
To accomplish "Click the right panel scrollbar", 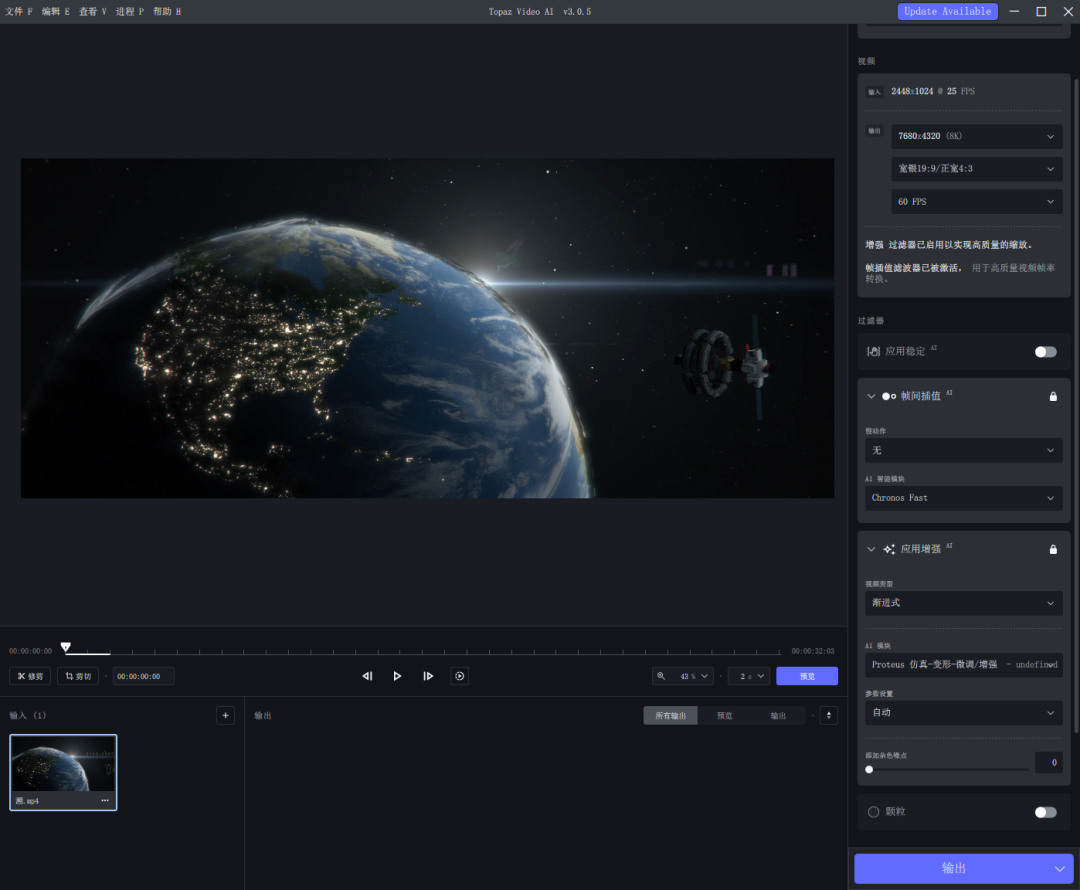I will pyautogui.click(x=1076, y=406).
